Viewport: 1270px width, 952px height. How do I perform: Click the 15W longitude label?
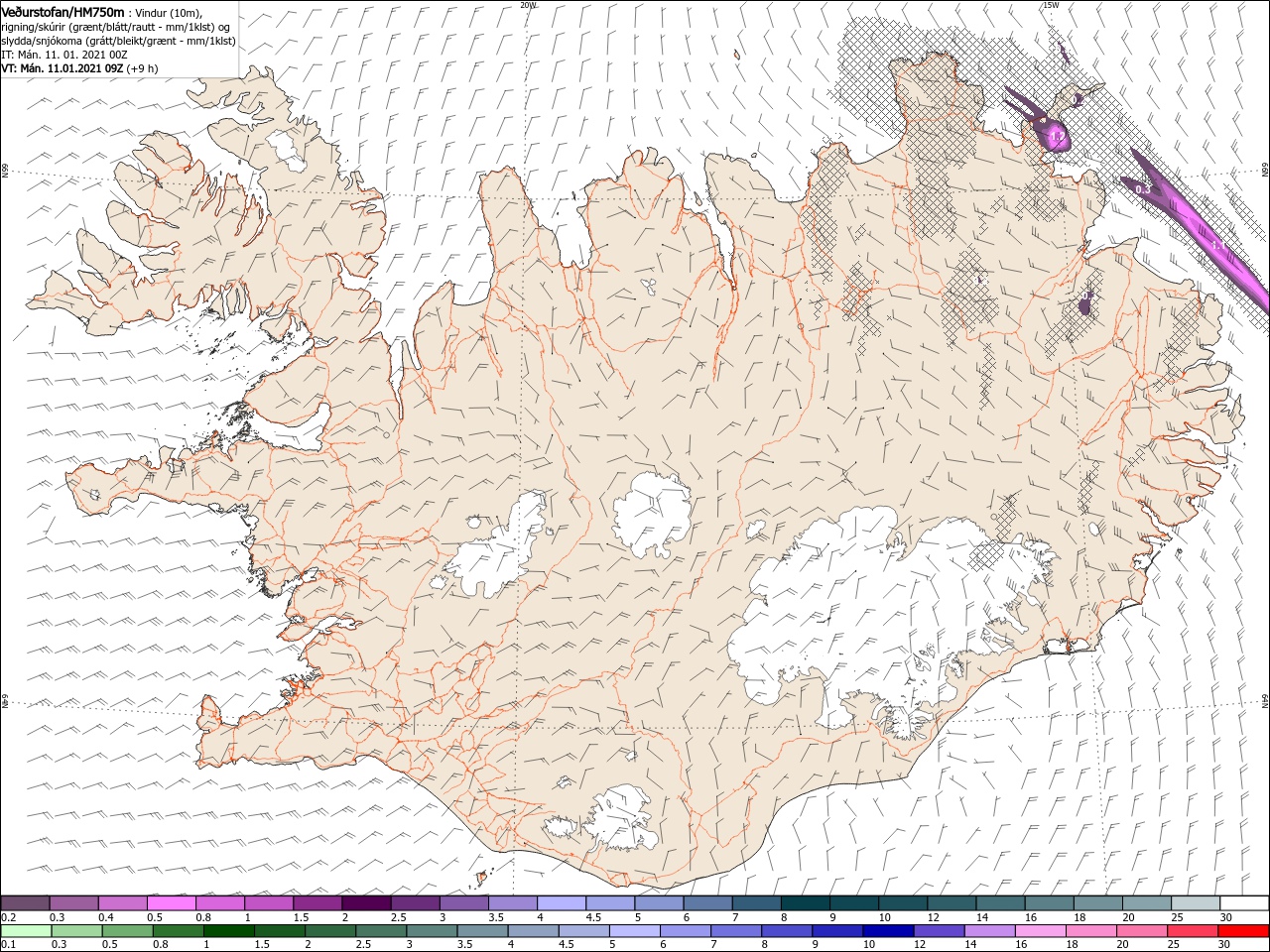(1051, 5)
